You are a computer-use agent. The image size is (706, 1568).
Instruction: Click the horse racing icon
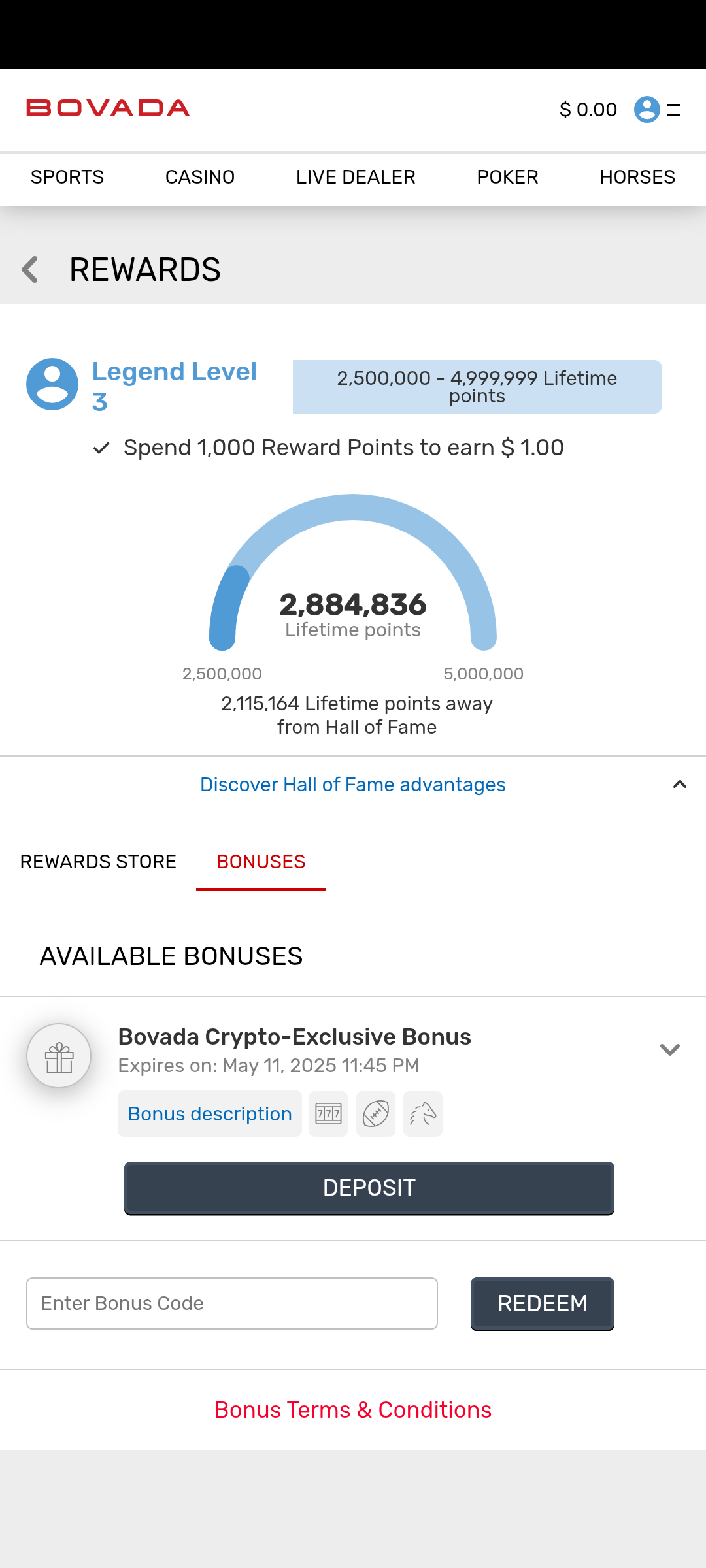click(x=423, y=1114)
